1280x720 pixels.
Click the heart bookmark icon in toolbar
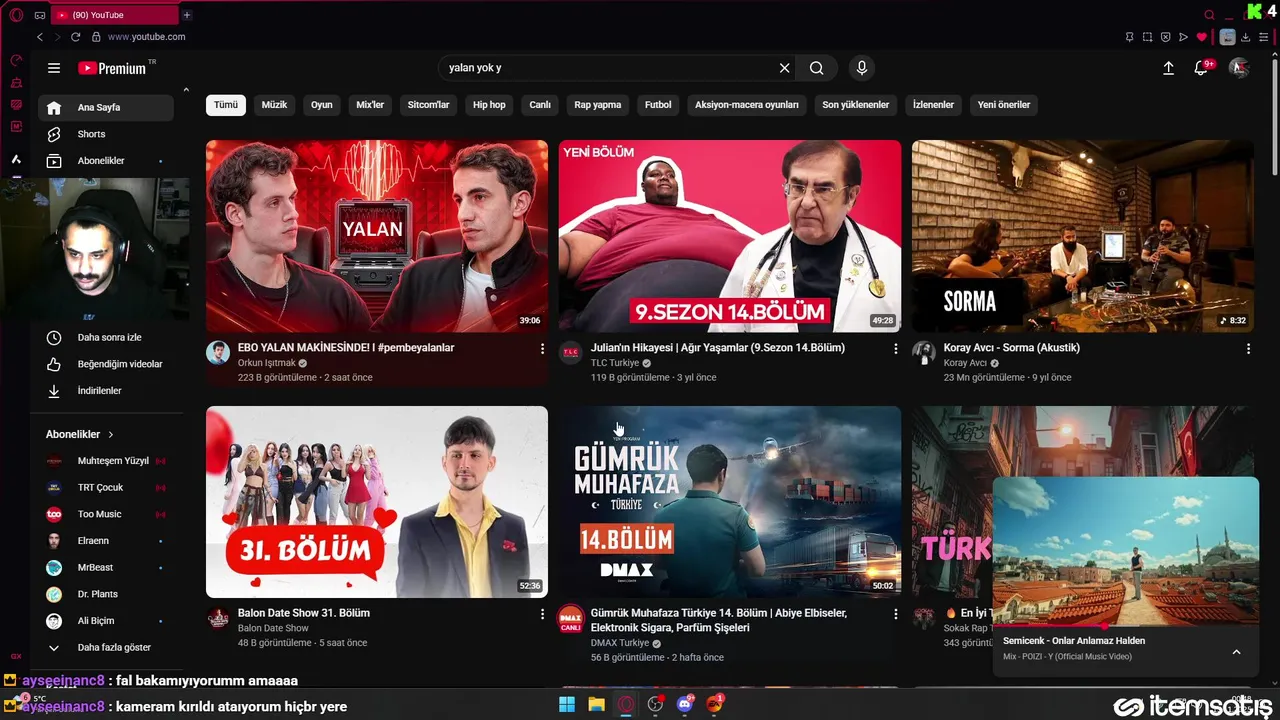pyautogui.click(x=1202, y=37)
